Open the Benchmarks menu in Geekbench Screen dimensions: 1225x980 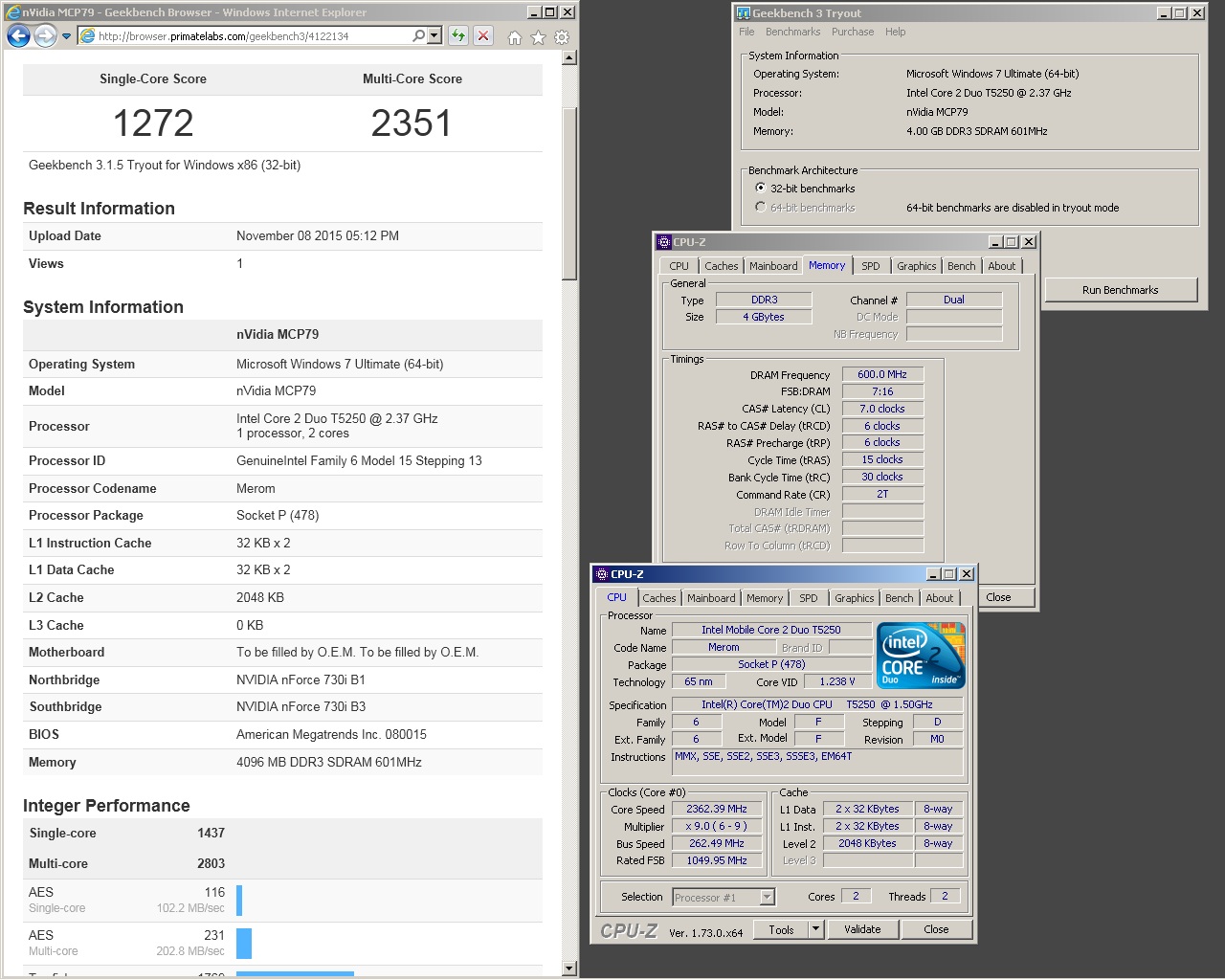(792, 32)
